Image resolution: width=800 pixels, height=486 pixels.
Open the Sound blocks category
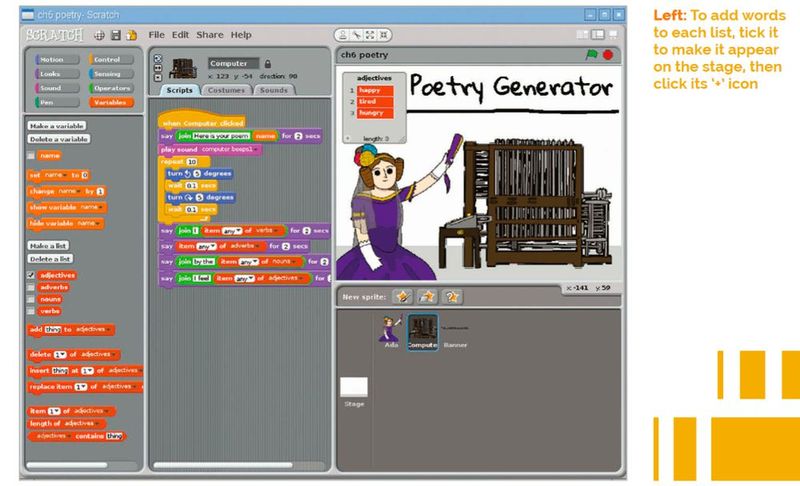tap(57, 88)
